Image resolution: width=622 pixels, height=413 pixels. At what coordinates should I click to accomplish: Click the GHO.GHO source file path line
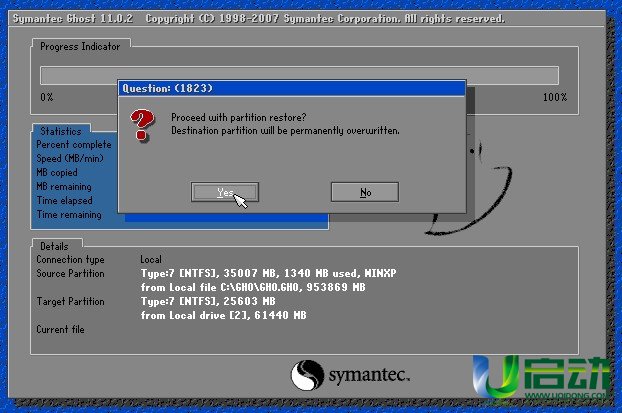pos(253,287)
